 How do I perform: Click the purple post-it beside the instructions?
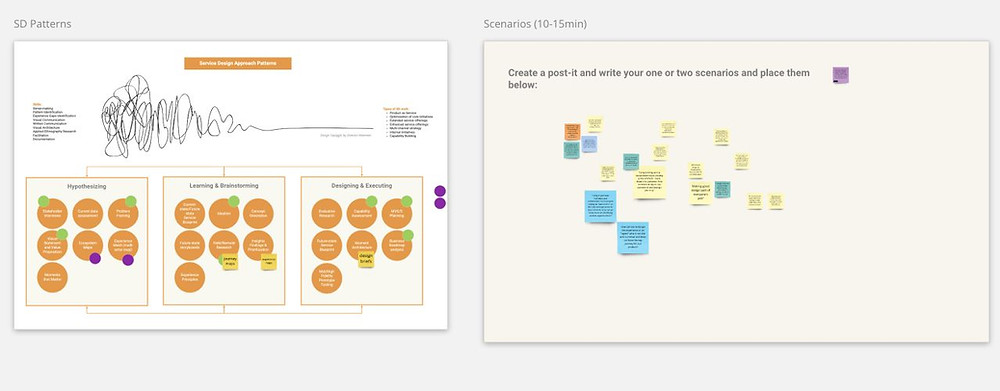click(x=841, y=75)
